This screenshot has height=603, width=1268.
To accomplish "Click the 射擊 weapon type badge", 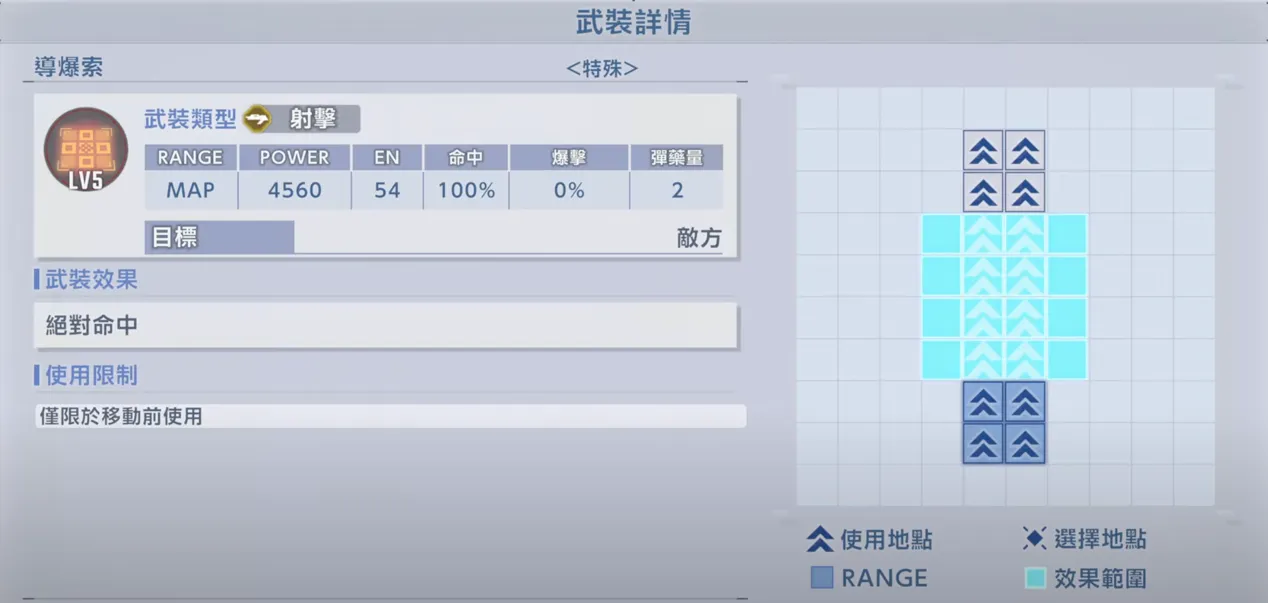I will tap(312, 119).
